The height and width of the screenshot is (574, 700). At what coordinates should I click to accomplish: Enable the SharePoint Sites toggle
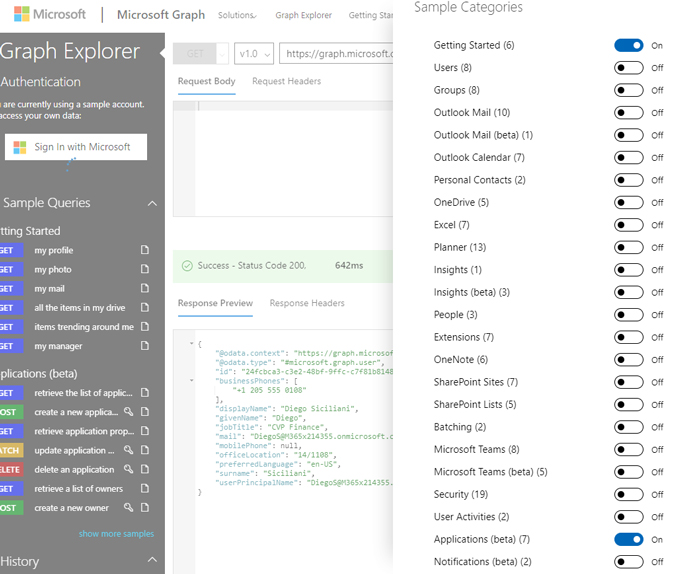coord(629,382)
